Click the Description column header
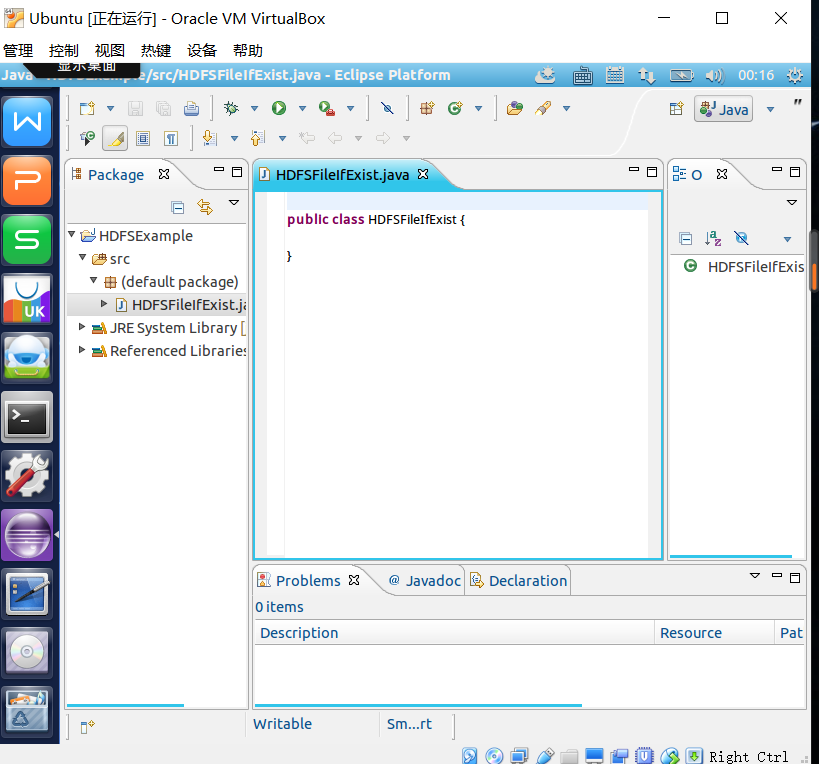The width and height of the screenshot is (819, 764). point(454,633)
